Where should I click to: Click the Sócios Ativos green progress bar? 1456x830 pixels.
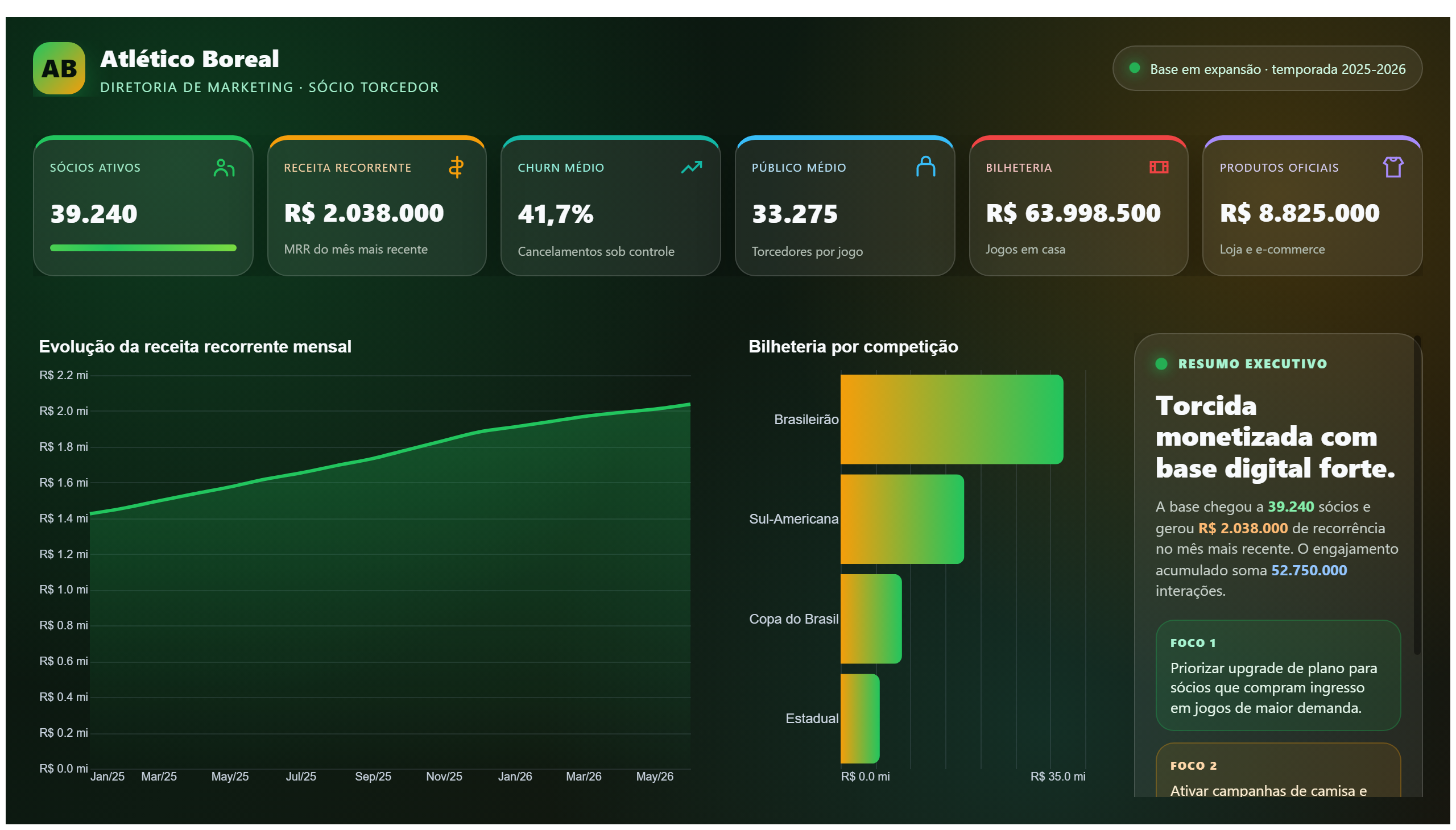(143, 248)
